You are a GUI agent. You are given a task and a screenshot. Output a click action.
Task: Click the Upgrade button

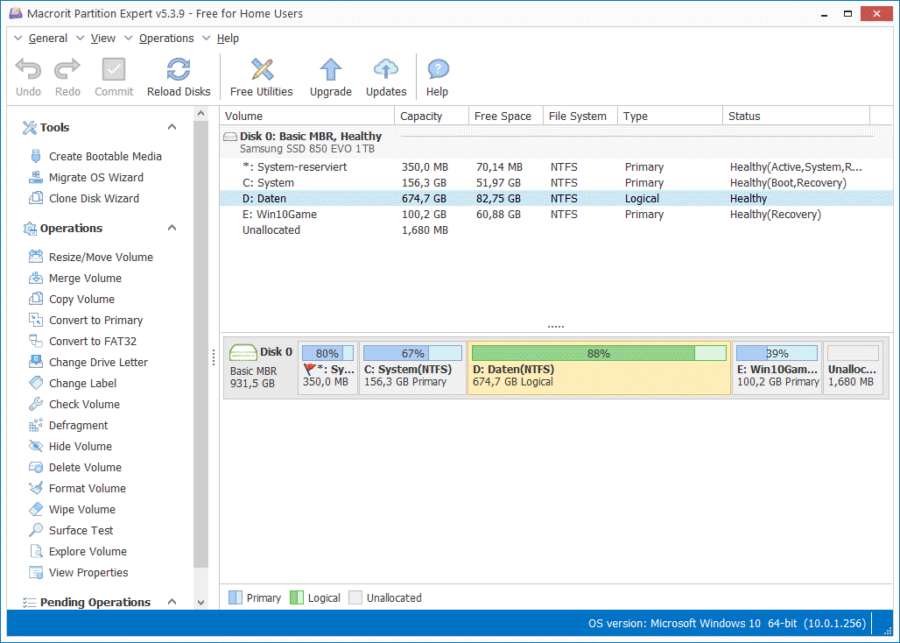click(330, 75)
